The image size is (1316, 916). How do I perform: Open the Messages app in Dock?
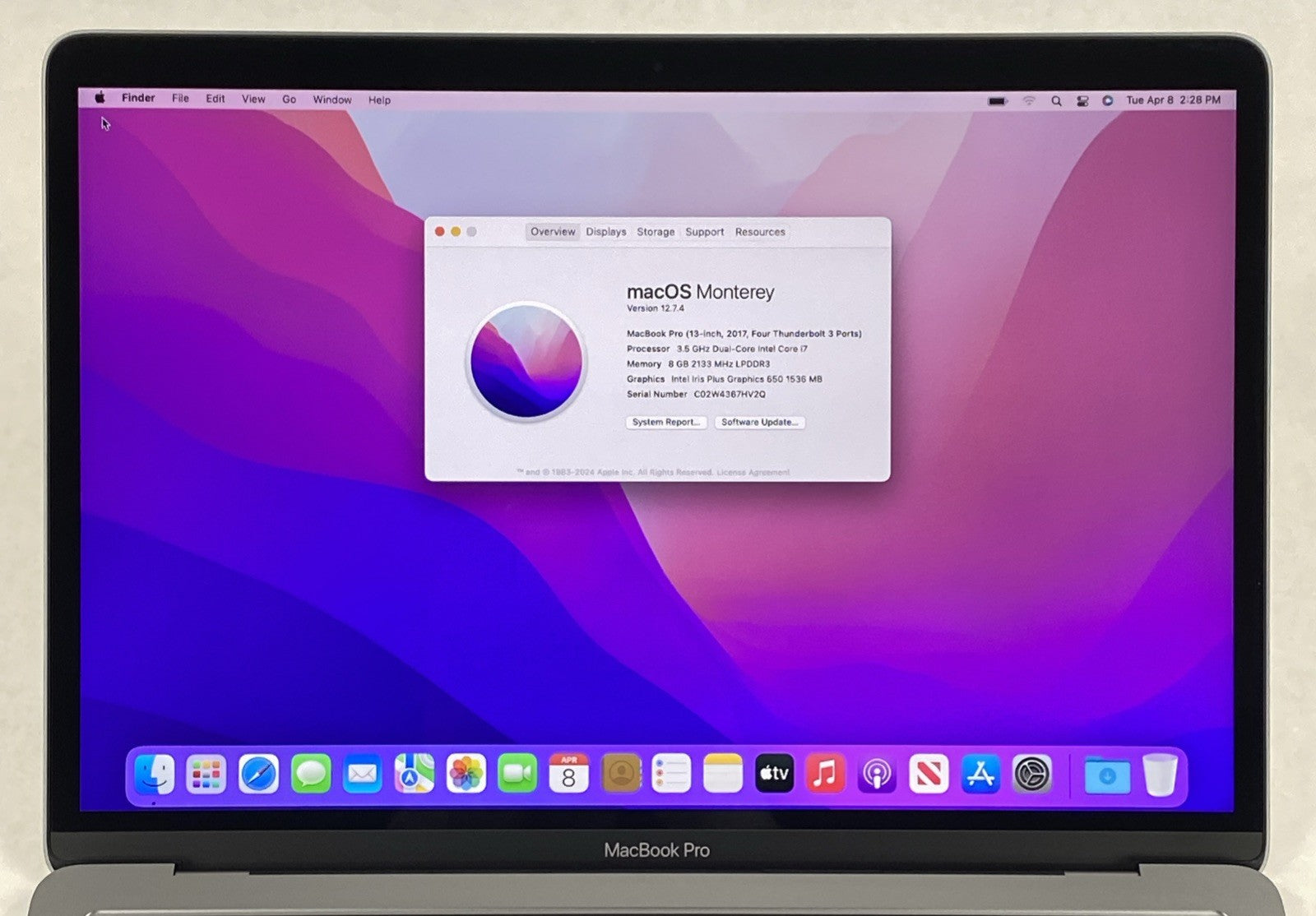(311, 774)
